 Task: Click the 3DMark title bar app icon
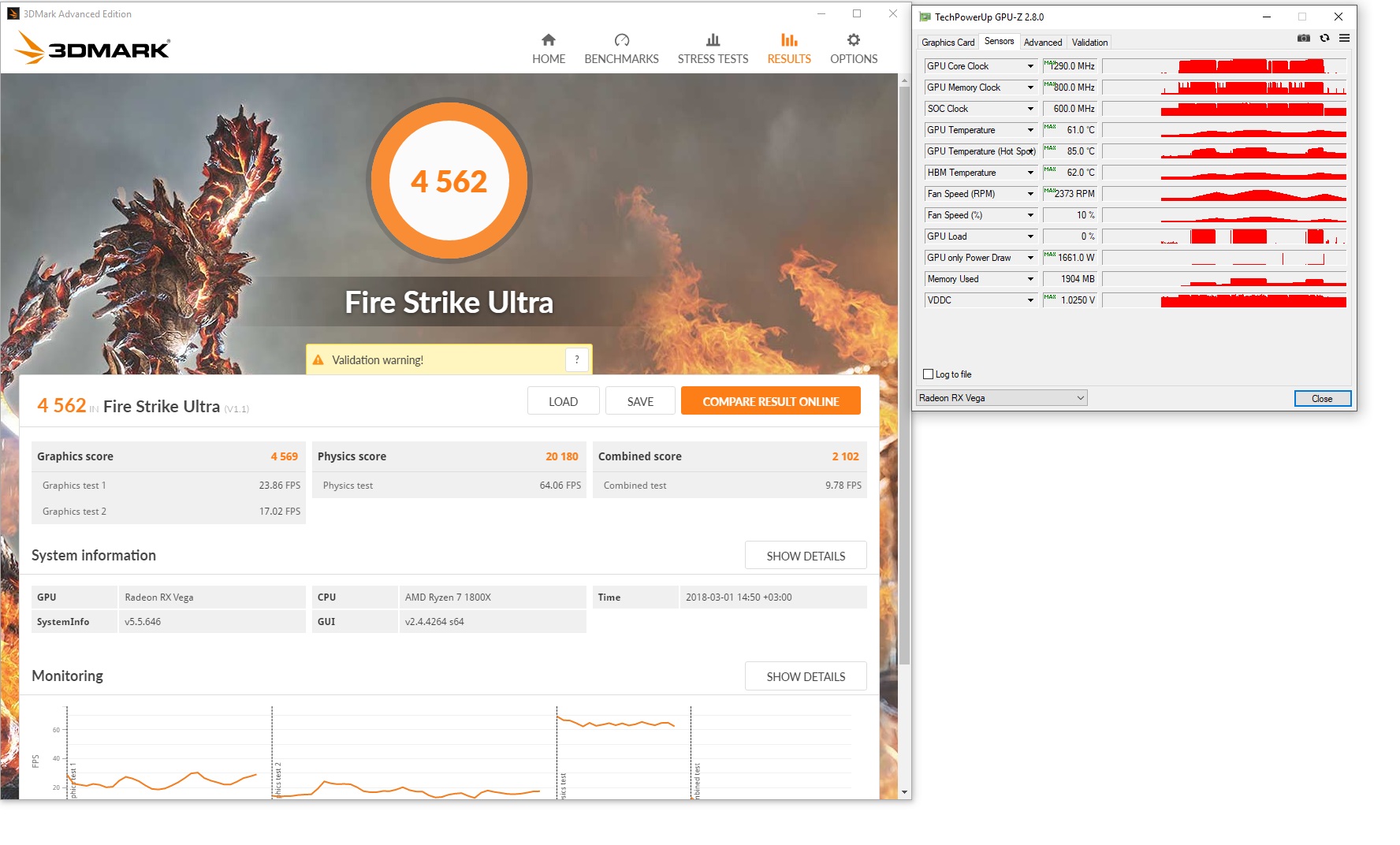[x=13, y=13]
